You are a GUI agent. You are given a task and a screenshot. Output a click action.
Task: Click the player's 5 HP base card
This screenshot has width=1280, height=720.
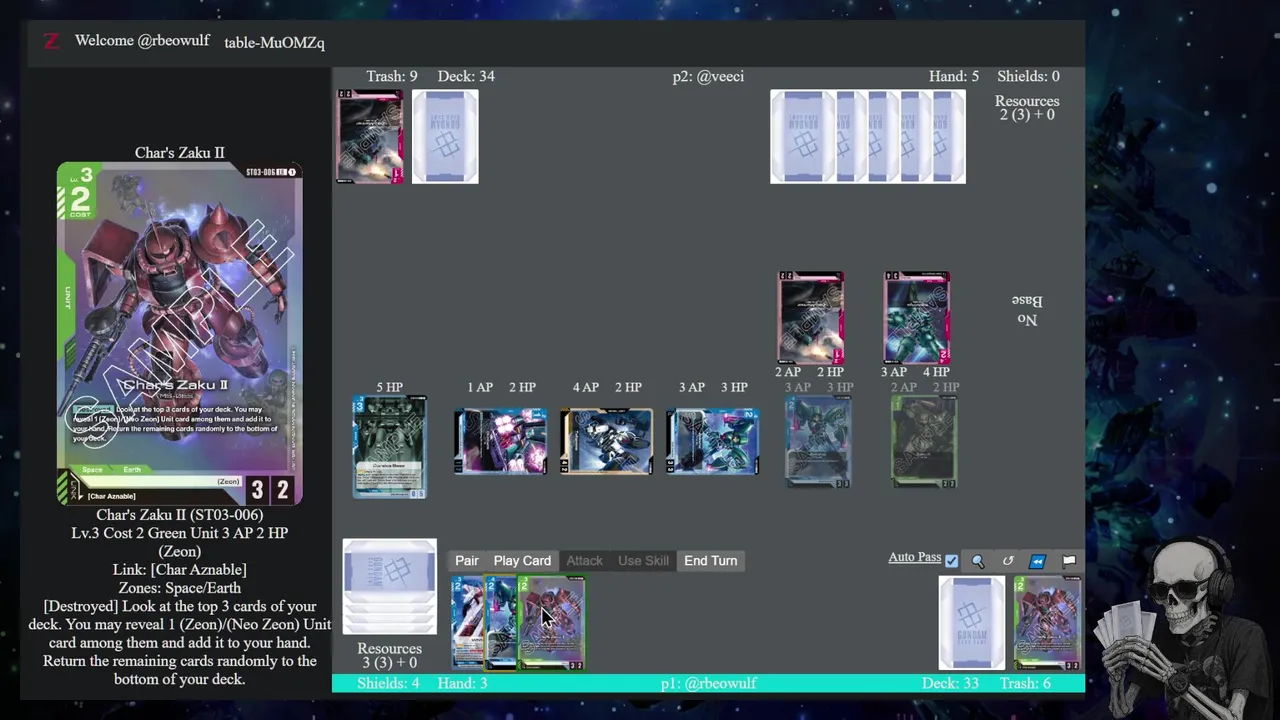pos(389,447)
